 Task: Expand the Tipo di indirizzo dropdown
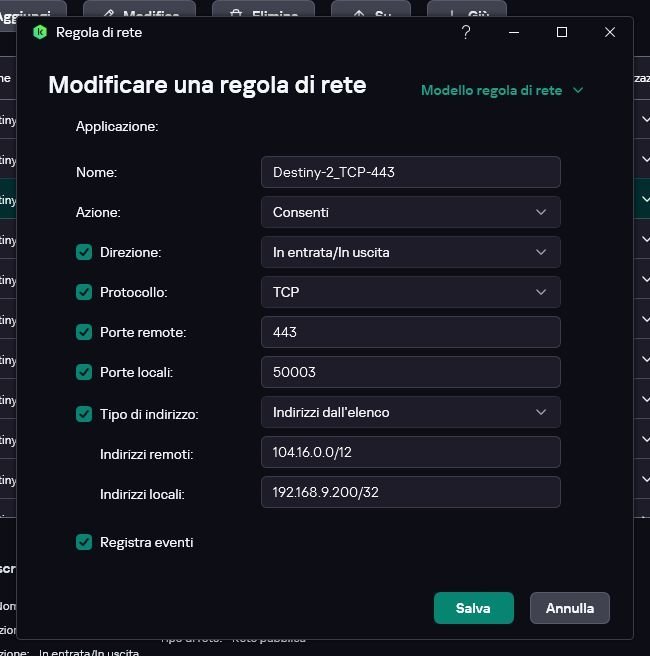click(410, 412)
